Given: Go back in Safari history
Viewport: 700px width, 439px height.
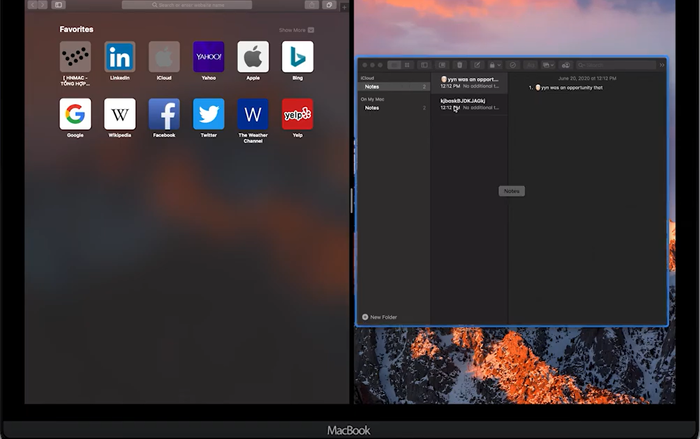Looking at the screenshot, I should 33,5.
